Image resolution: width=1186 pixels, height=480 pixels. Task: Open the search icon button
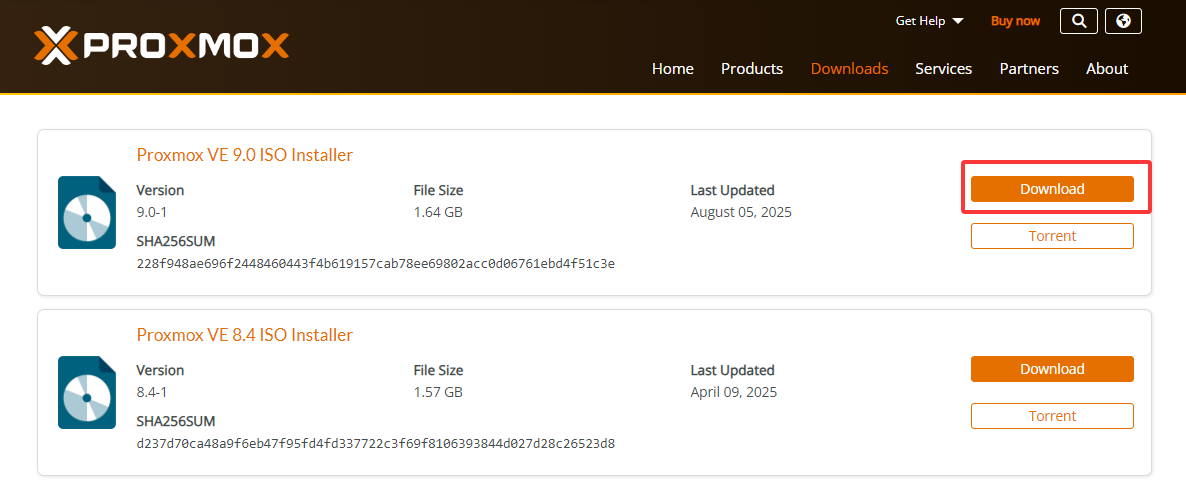point(1078,21)
